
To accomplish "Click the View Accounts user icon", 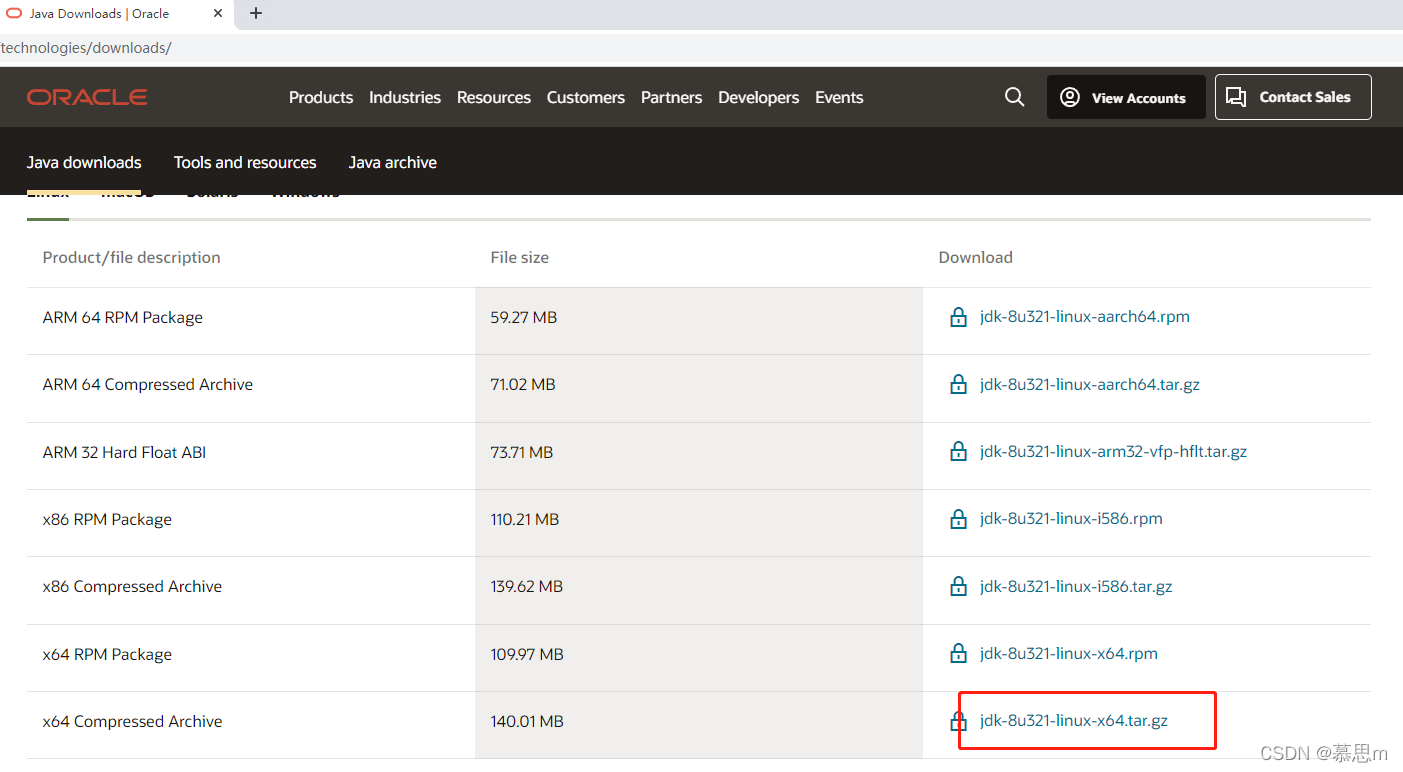I will point(1070,97).
